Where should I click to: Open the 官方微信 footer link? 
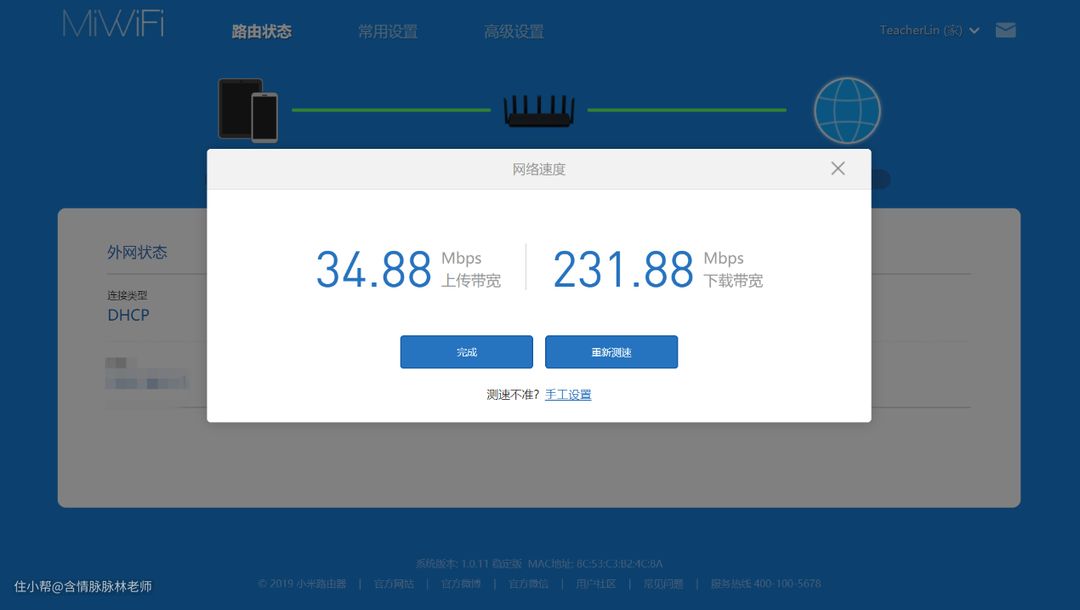tap(528, 584)
